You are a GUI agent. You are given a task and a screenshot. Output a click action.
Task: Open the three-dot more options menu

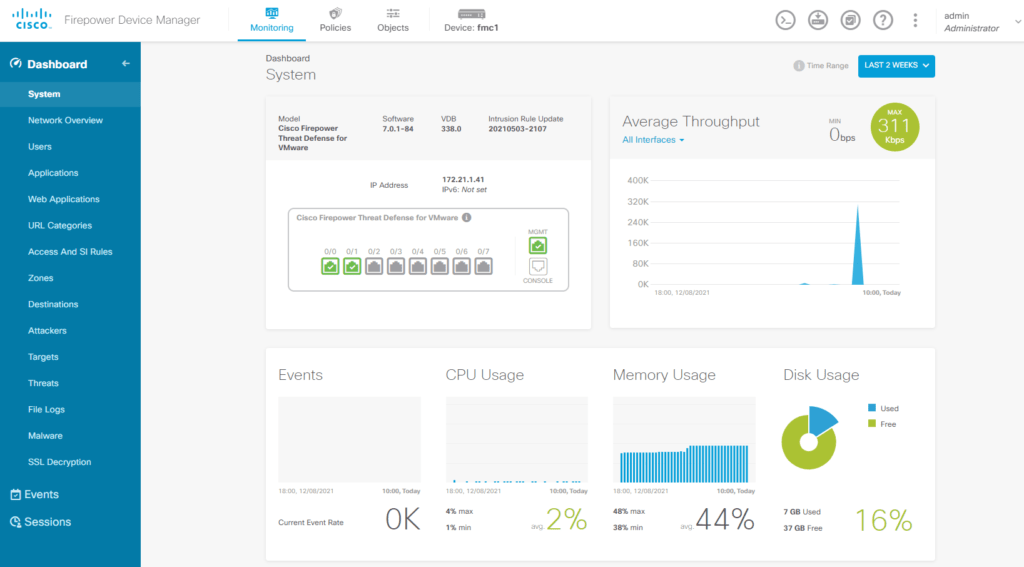[915, 20]
